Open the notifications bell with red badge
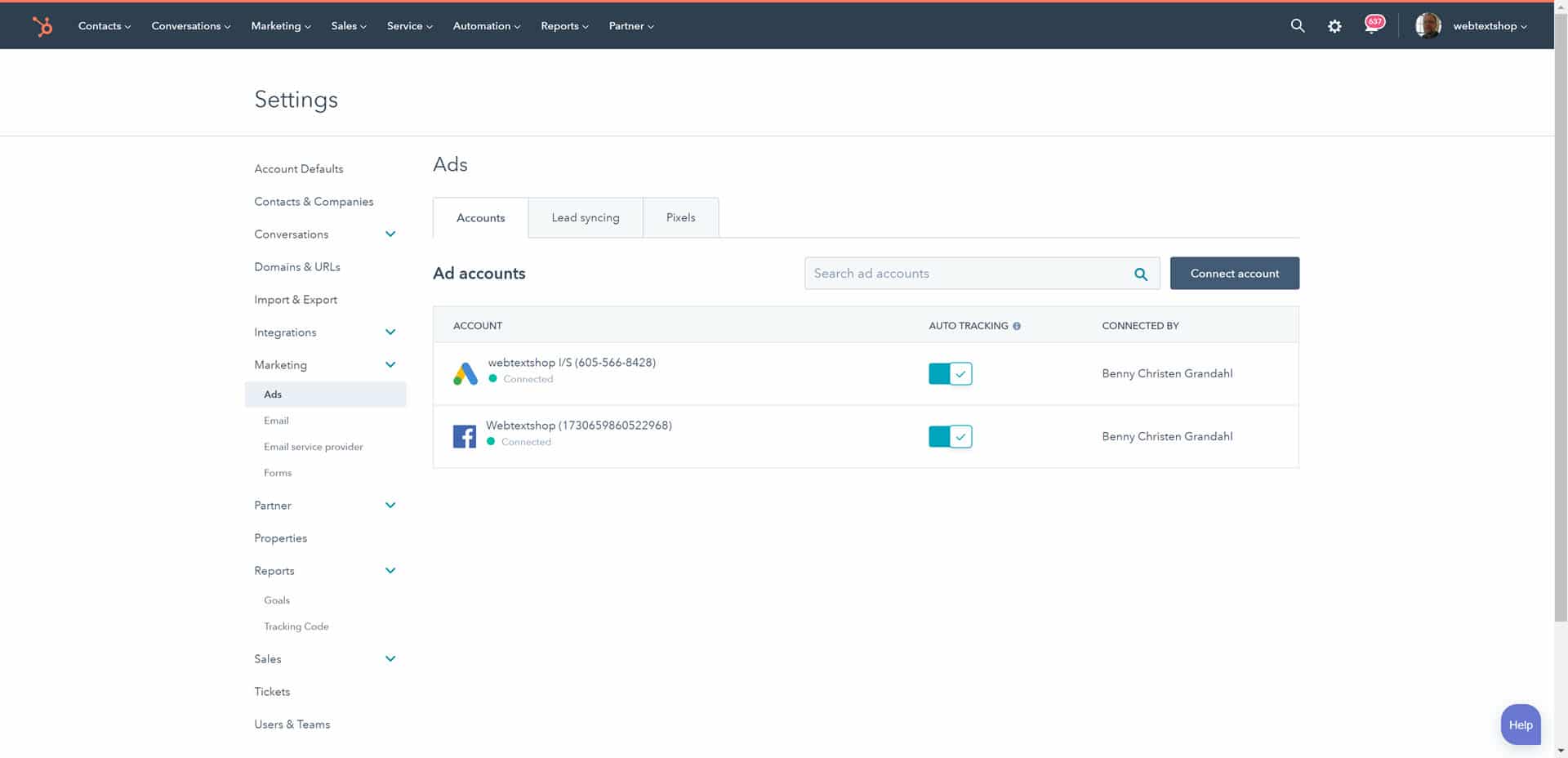This screenshot has width=1568, height=758. [1373, 25]
